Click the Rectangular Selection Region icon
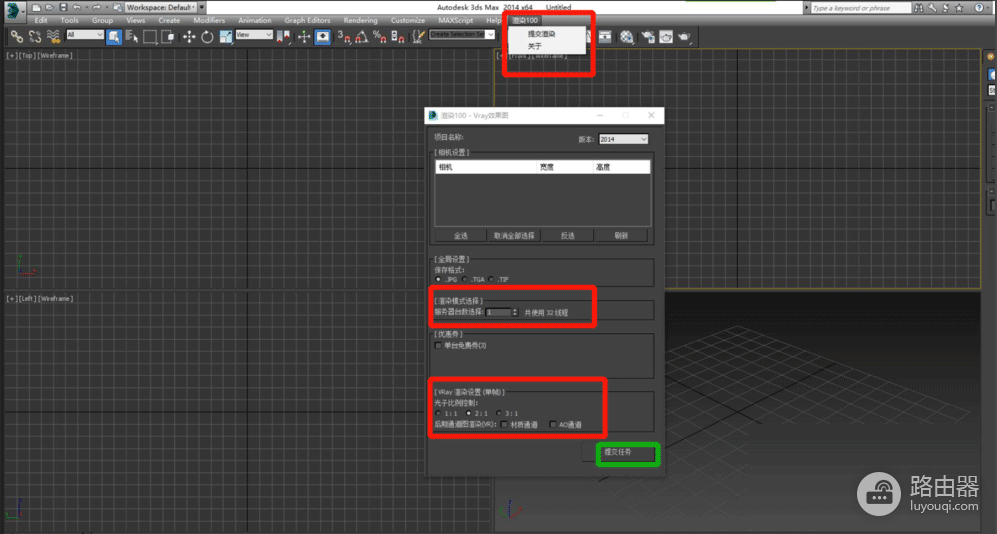The width and height of the screenshot is (997, 534). point(150,37)
